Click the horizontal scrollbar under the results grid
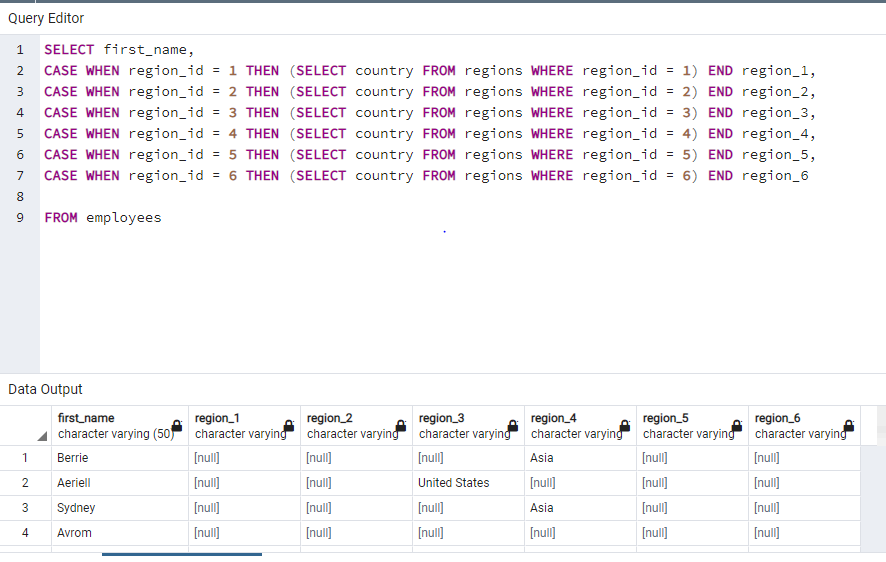This screenshot has height=562, width=886. coord(182,555)
